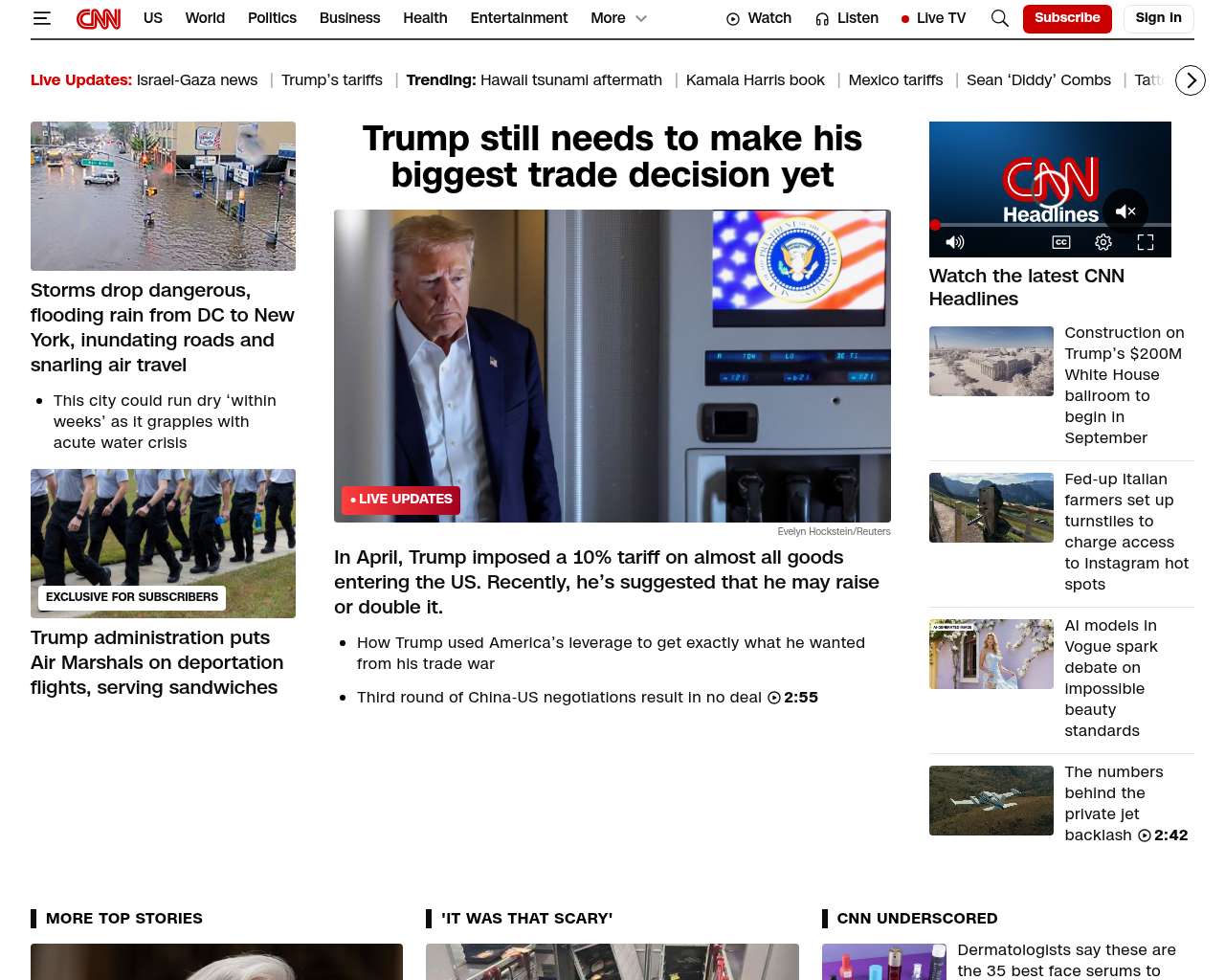The image size is (1225, 980).
Task: Go to the Politics section
Action: click(272, 18)
